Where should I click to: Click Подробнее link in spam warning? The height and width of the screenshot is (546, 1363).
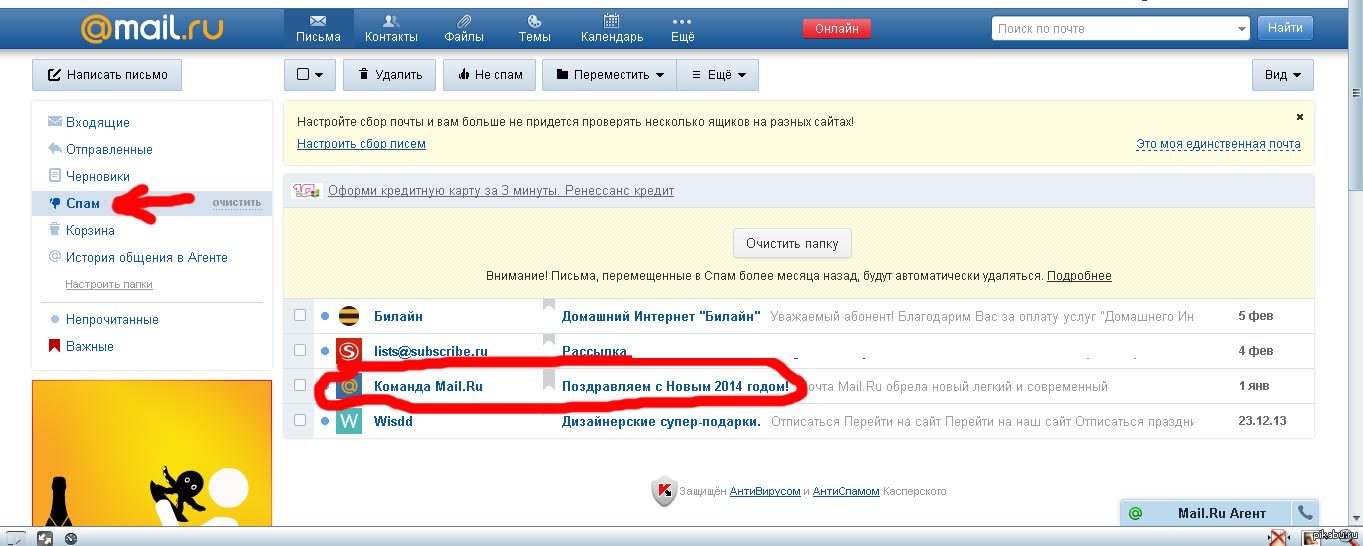[x=1079, y=276]
